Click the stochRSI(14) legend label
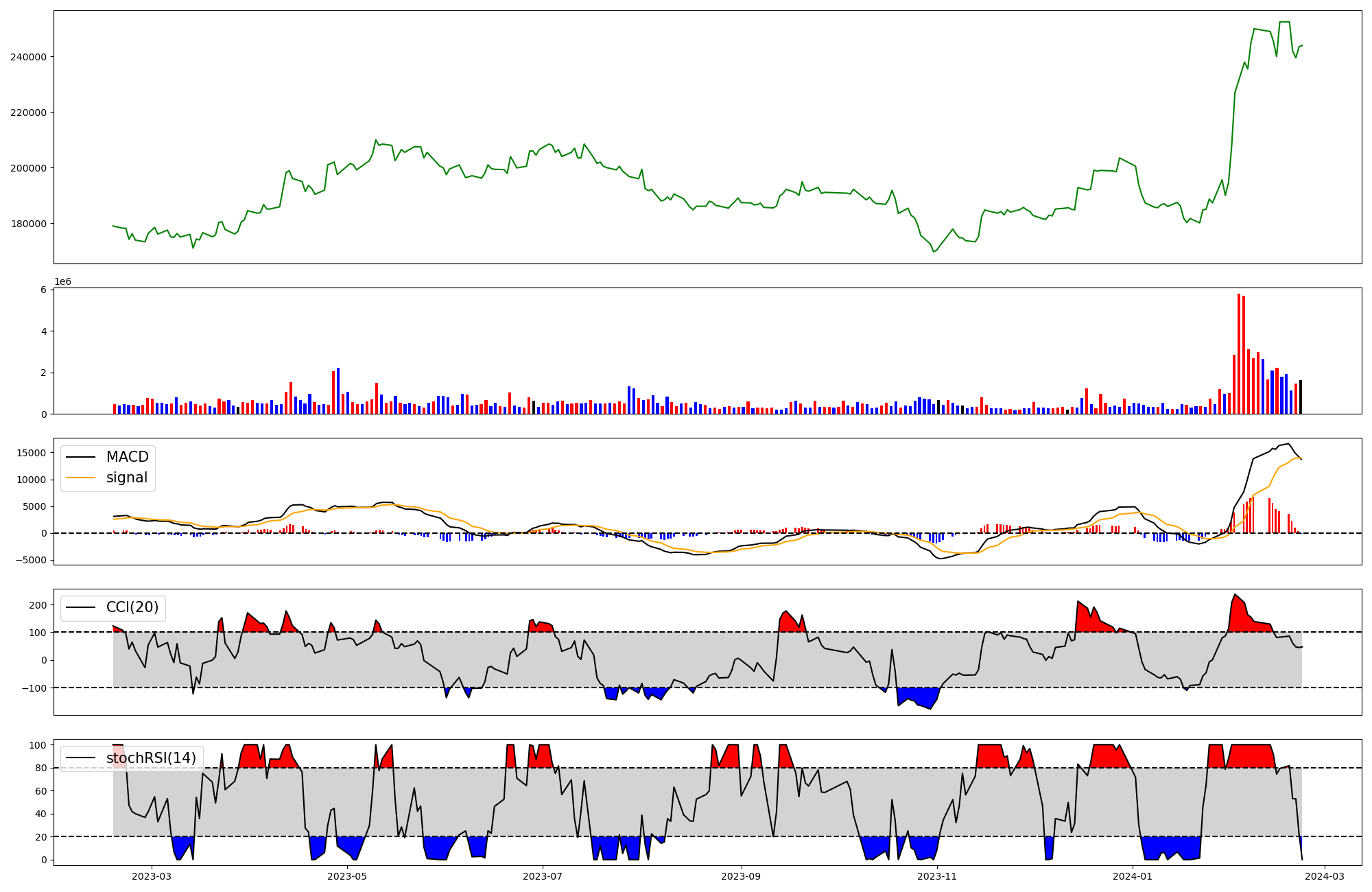This screenshot has height=892, width=1372. (151, 758)
